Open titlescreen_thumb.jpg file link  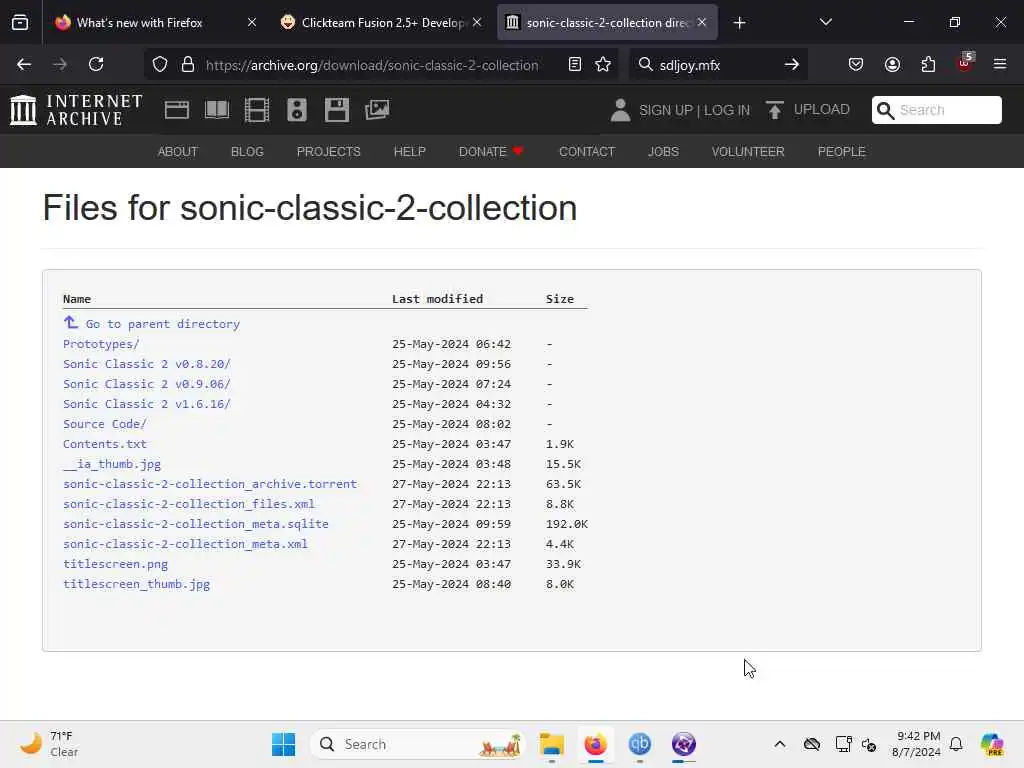click(x=136, y=584)
